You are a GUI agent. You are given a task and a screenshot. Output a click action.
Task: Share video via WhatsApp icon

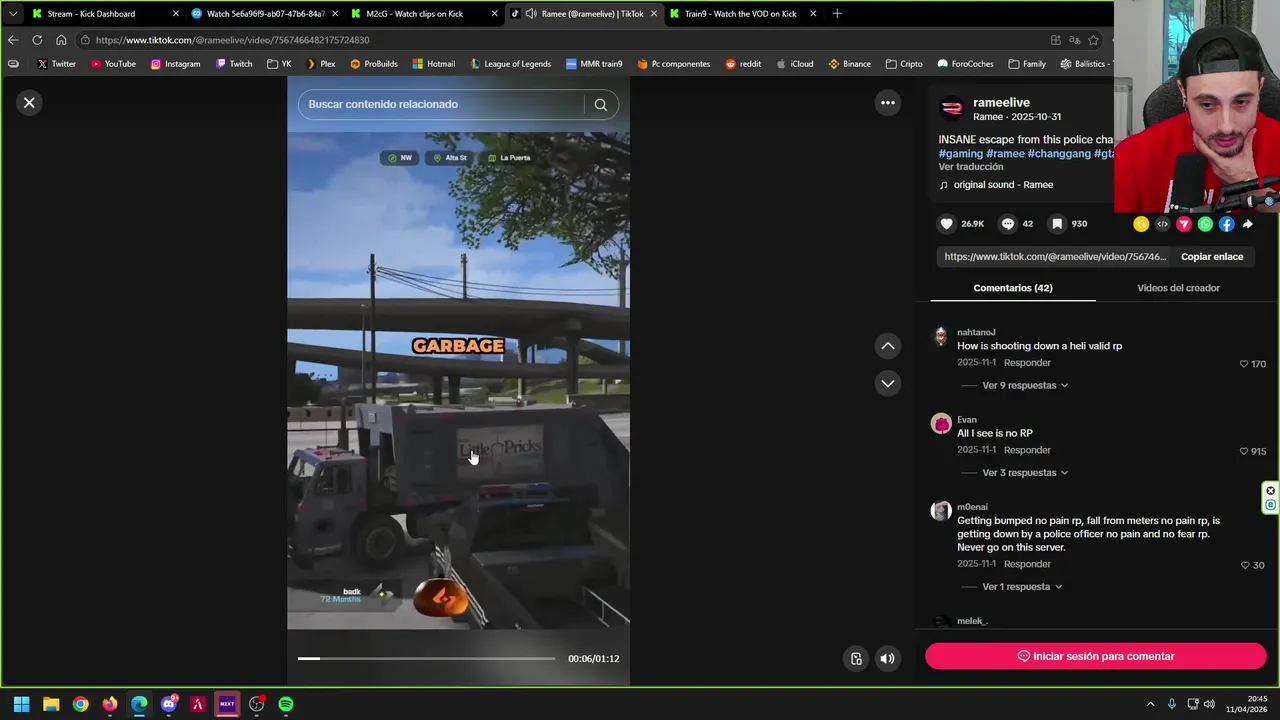coord(1205,224)
